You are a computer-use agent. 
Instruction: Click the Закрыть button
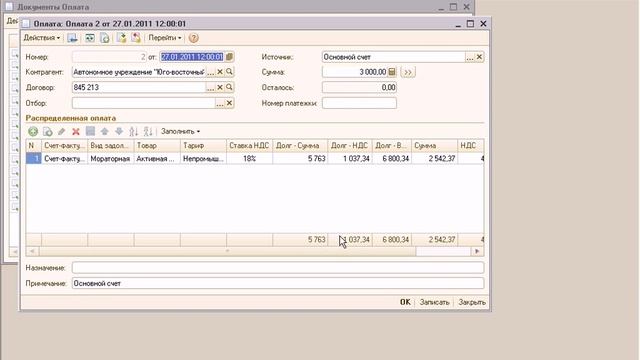coord(472,302)
